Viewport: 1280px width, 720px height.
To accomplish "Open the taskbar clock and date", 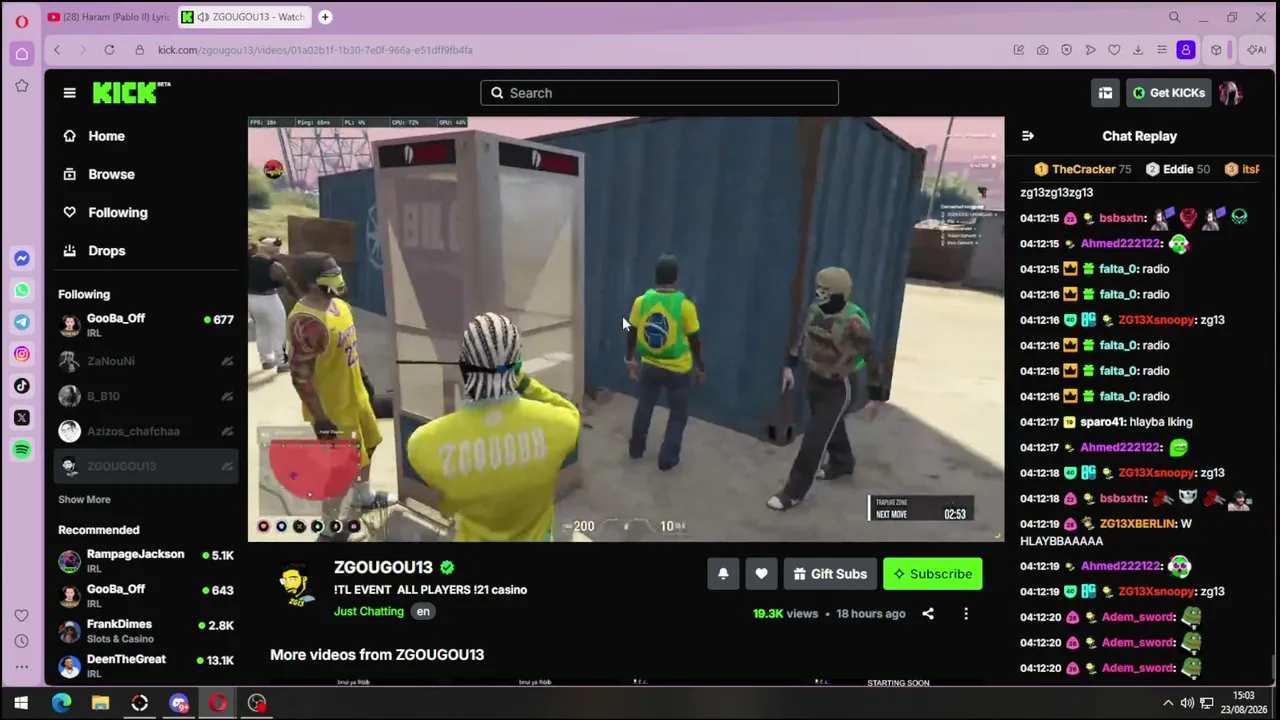I will pos(1243,702).
